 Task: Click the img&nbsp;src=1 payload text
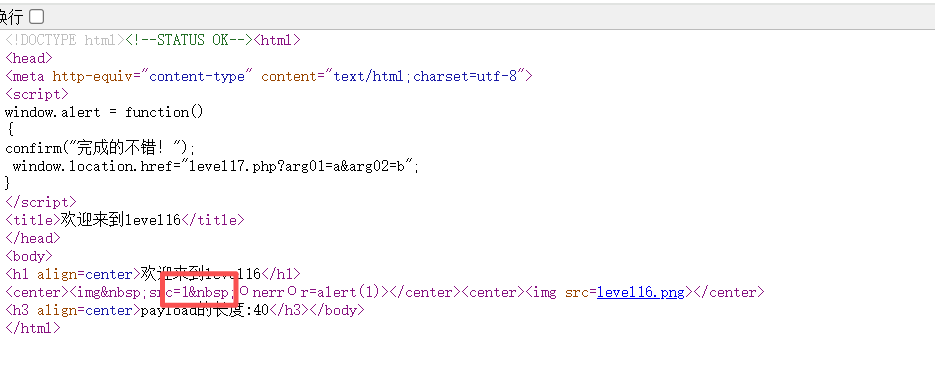click(153, 292)
